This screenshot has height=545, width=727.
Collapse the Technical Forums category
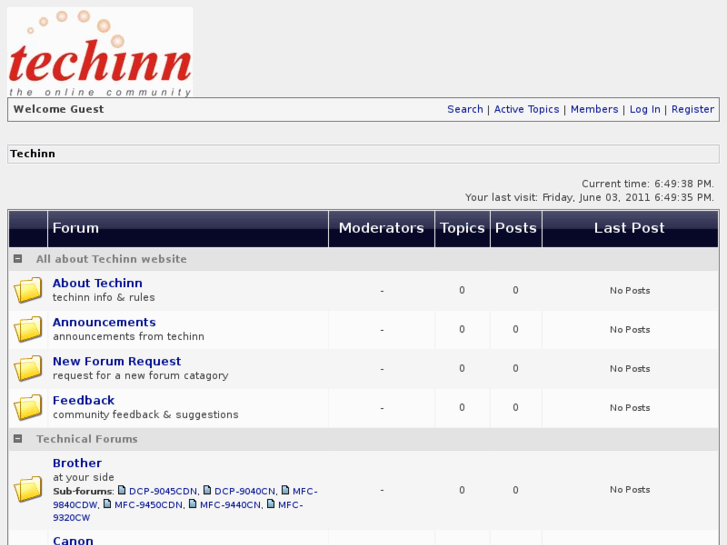pos(18,439)
